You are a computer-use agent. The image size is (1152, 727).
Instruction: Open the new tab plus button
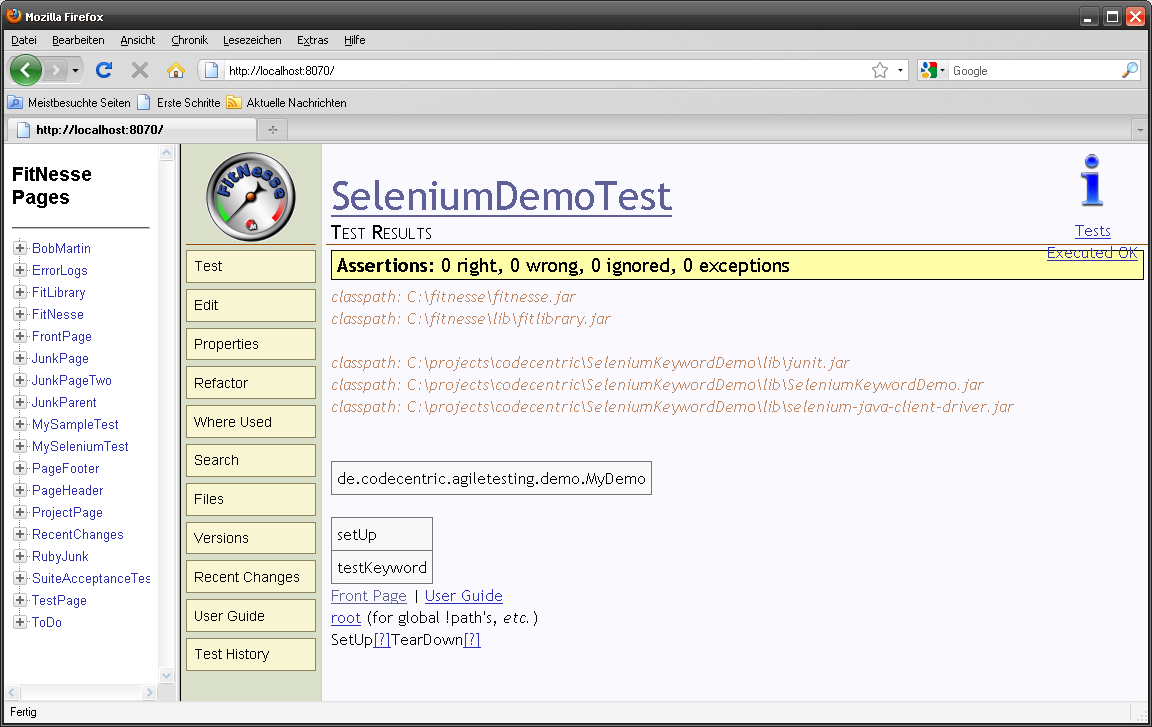273,130
